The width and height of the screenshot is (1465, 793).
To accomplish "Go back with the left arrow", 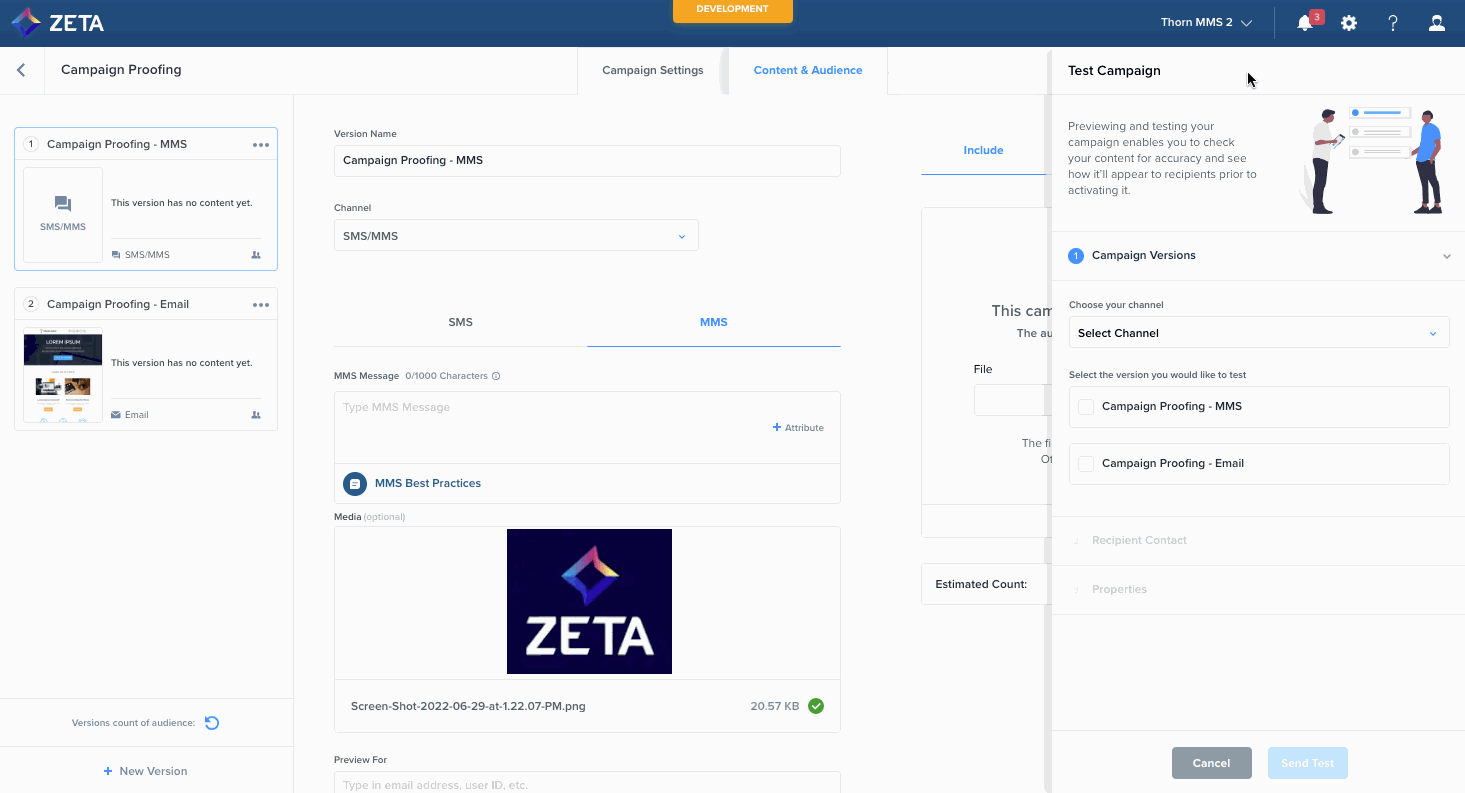I will [x=21, y=70].
